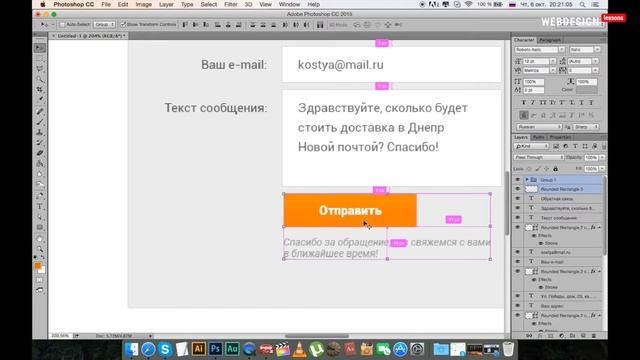Open Illustrator from the Dock
This screenshot has height=360, width=640.
coord(198,349)
